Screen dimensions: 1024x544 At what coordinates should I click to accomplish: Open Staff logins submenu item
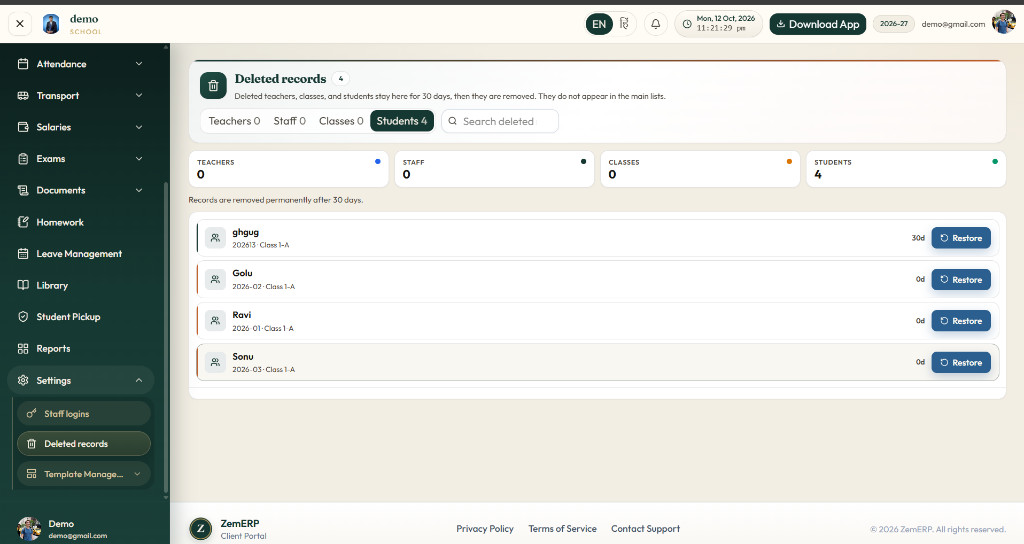pos(84,413)
